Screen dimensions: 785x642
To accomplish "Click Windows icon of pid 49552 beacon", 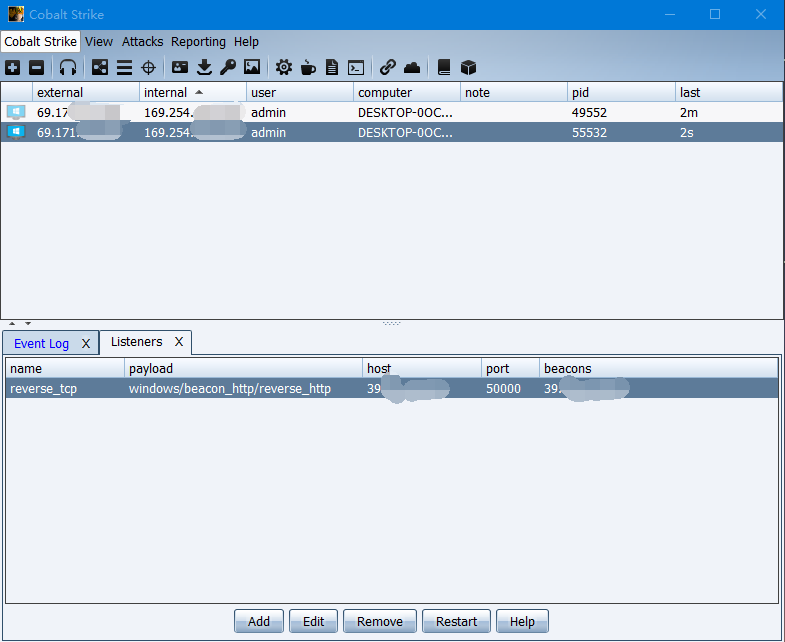I will coord(16,112).
